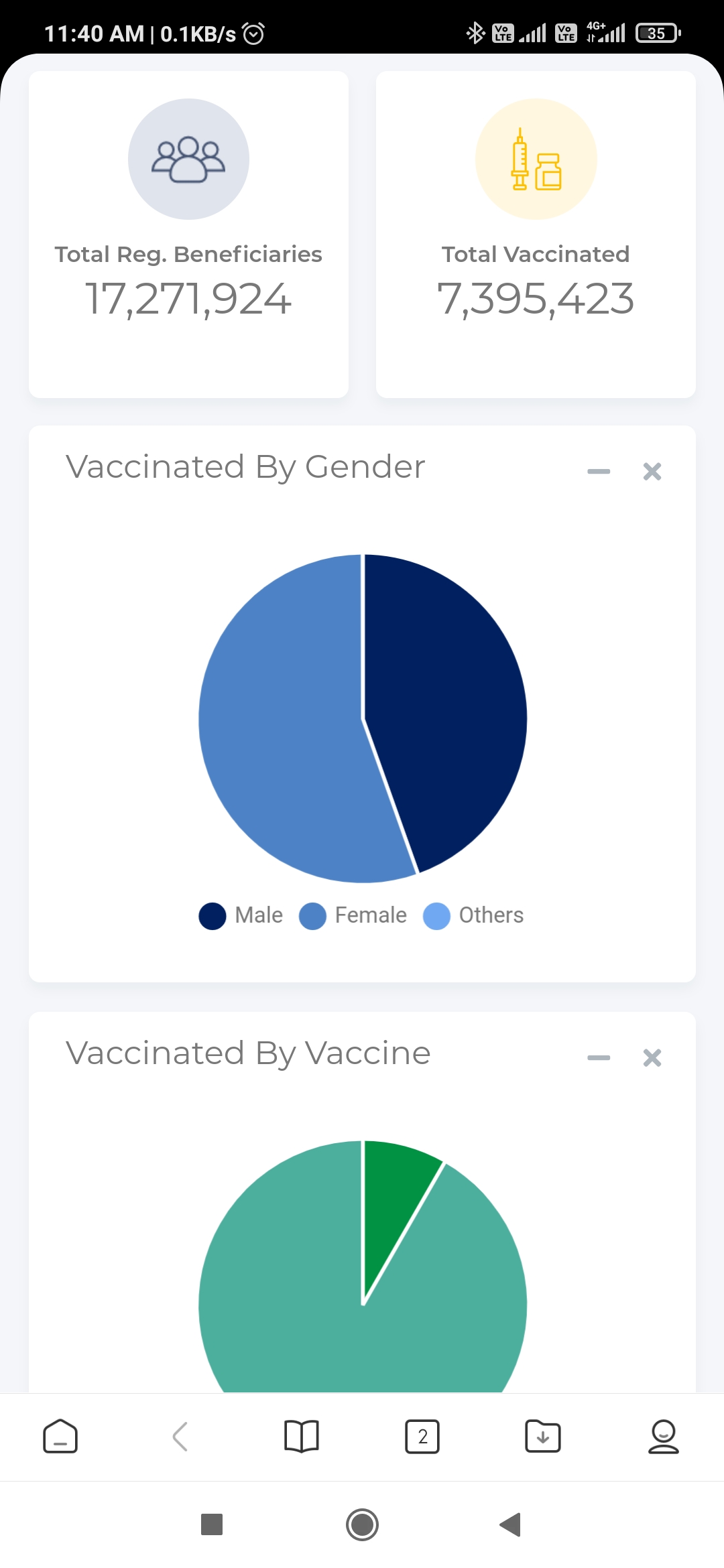Toggle Others series in gender legend
Screen dimensions: 724x1568
473,915
